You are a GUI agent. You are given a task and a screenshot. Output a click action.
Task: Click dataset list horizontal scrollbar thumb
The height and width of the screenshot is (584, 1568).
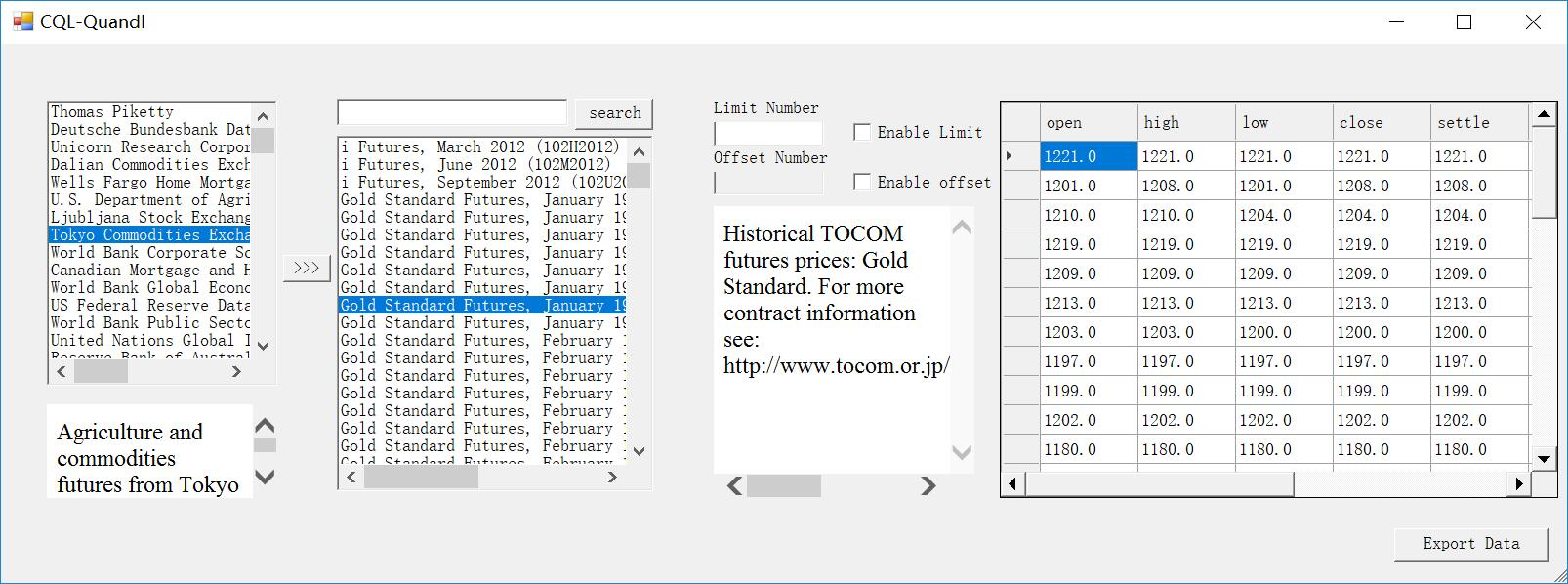pos(421,478)
